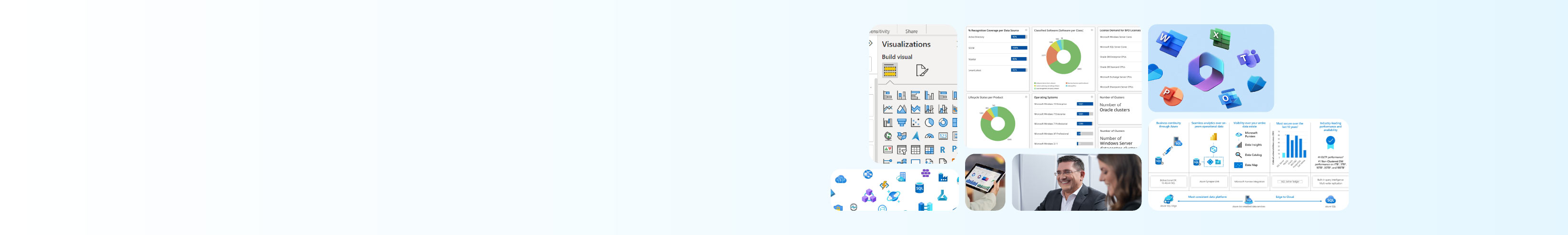1568x235 pixels.
Task: Select the area chart visual
Action: point(901,109)
